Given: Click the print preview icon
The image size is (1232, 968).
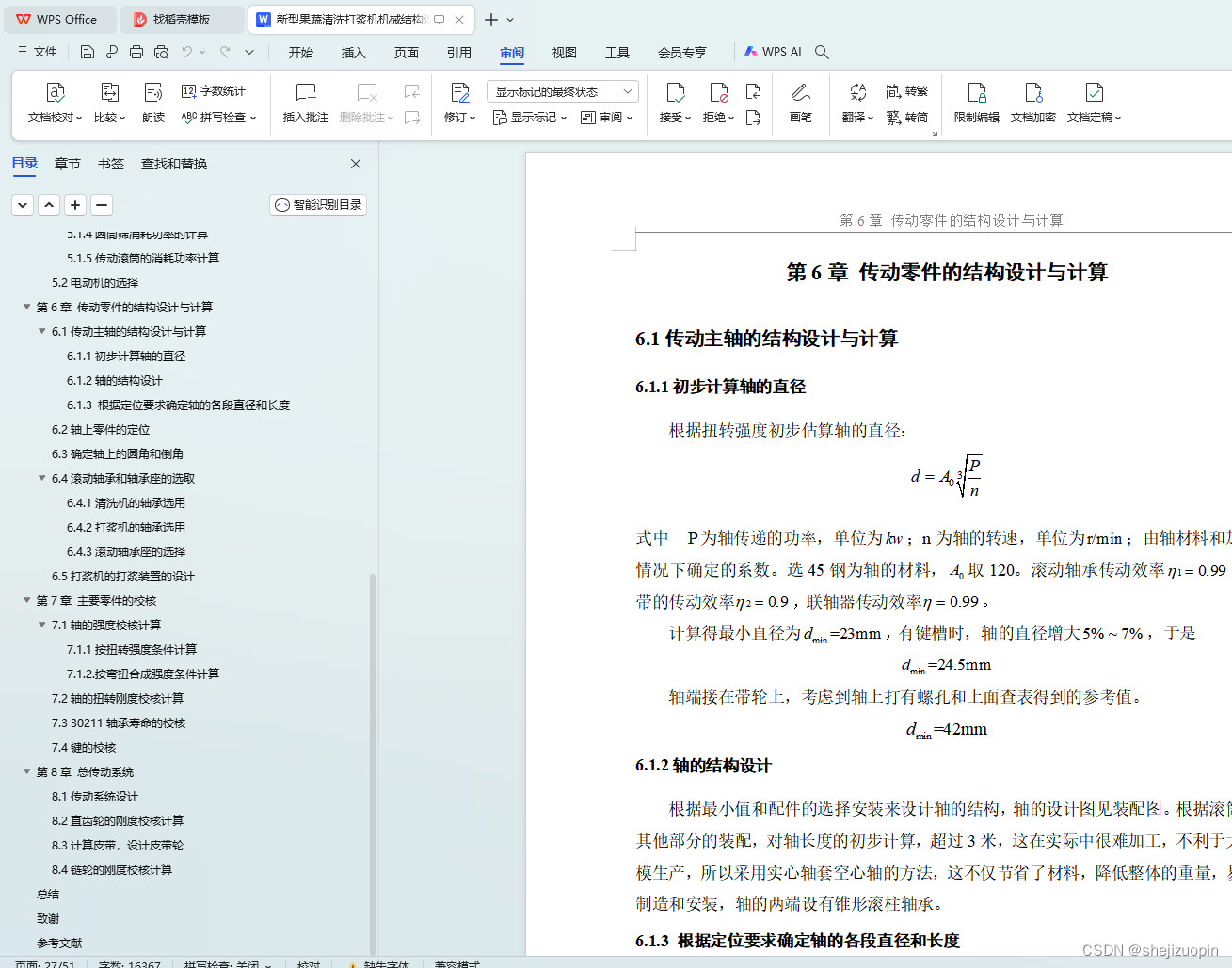Looking at the screenshot, I should point(161,52).
